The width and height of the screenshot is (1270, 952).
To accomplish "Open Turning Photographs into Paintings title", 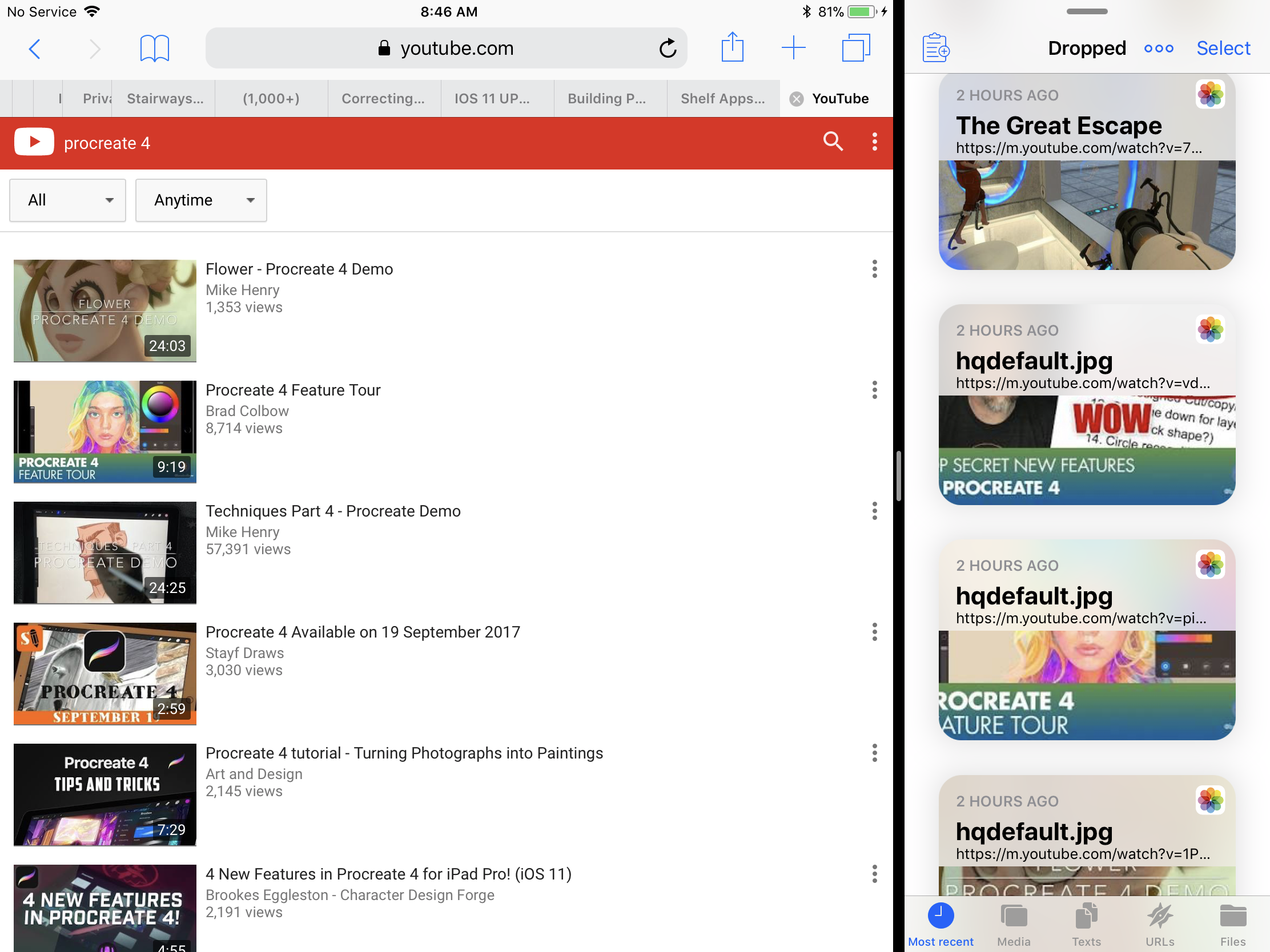I will tap(404, 753).
